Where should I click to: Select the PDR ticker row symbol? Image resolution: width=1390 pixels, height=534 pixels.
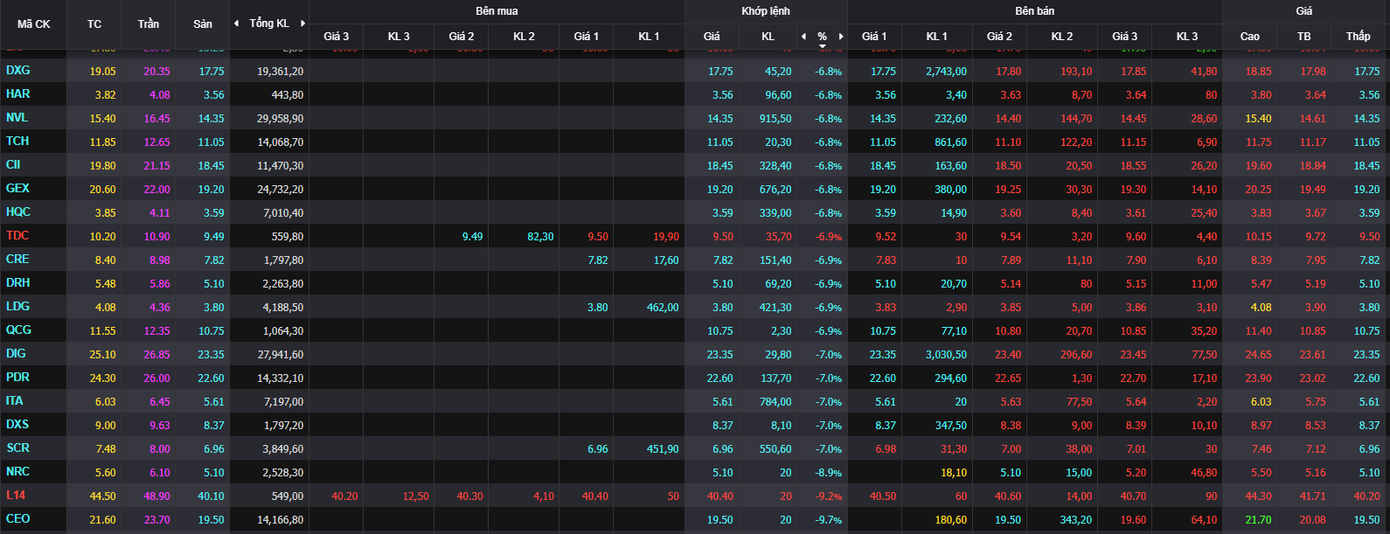coord(17,377)
